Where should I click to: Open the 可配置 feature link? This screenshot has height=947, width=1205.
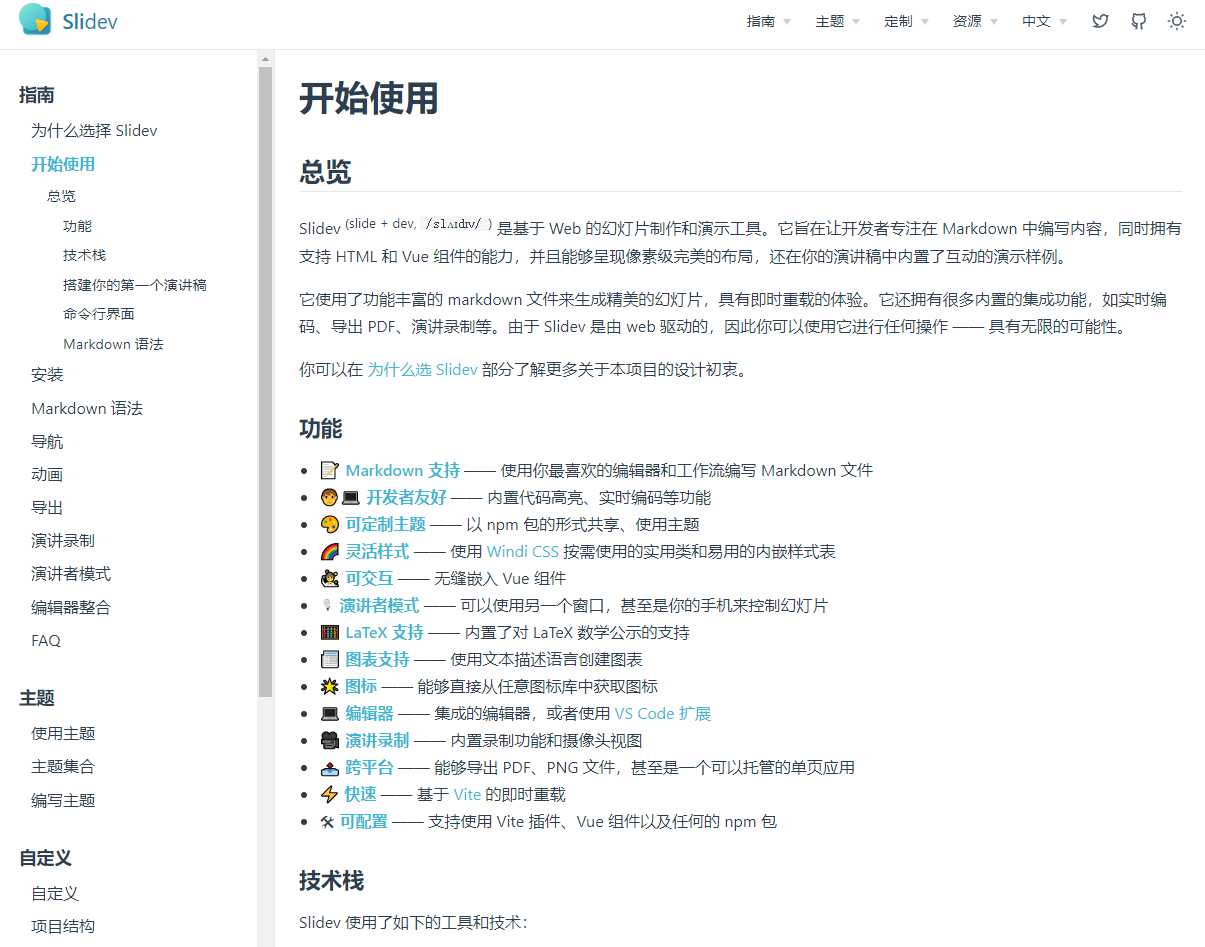point(364,821)
